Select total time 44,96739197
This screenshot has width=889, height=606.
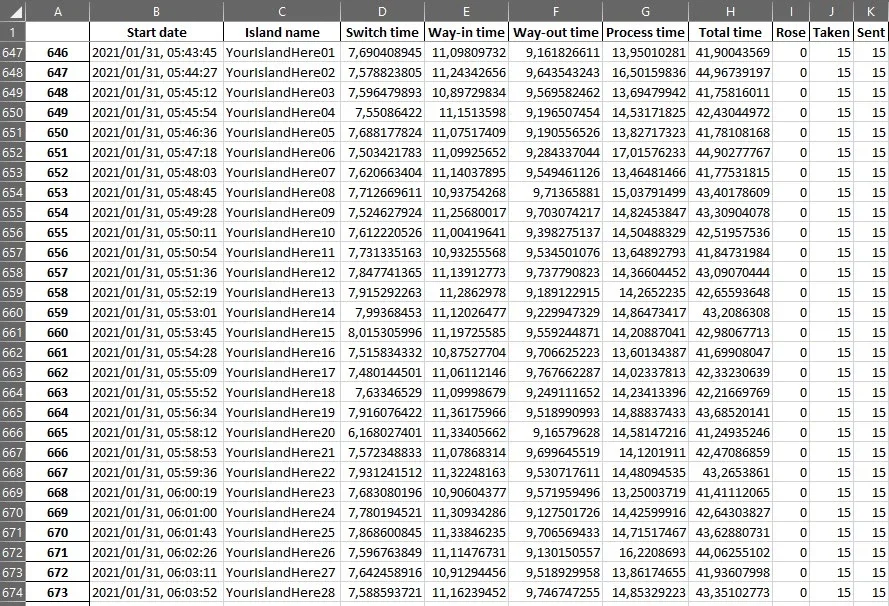[x=730, y=73]
